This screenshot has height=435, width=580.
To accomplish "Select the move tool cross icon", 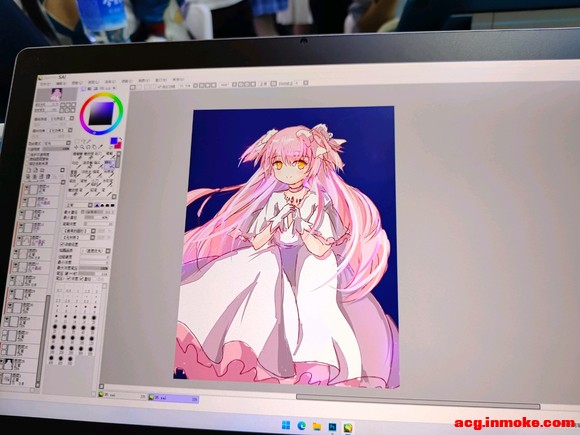I will click(76, 147).
